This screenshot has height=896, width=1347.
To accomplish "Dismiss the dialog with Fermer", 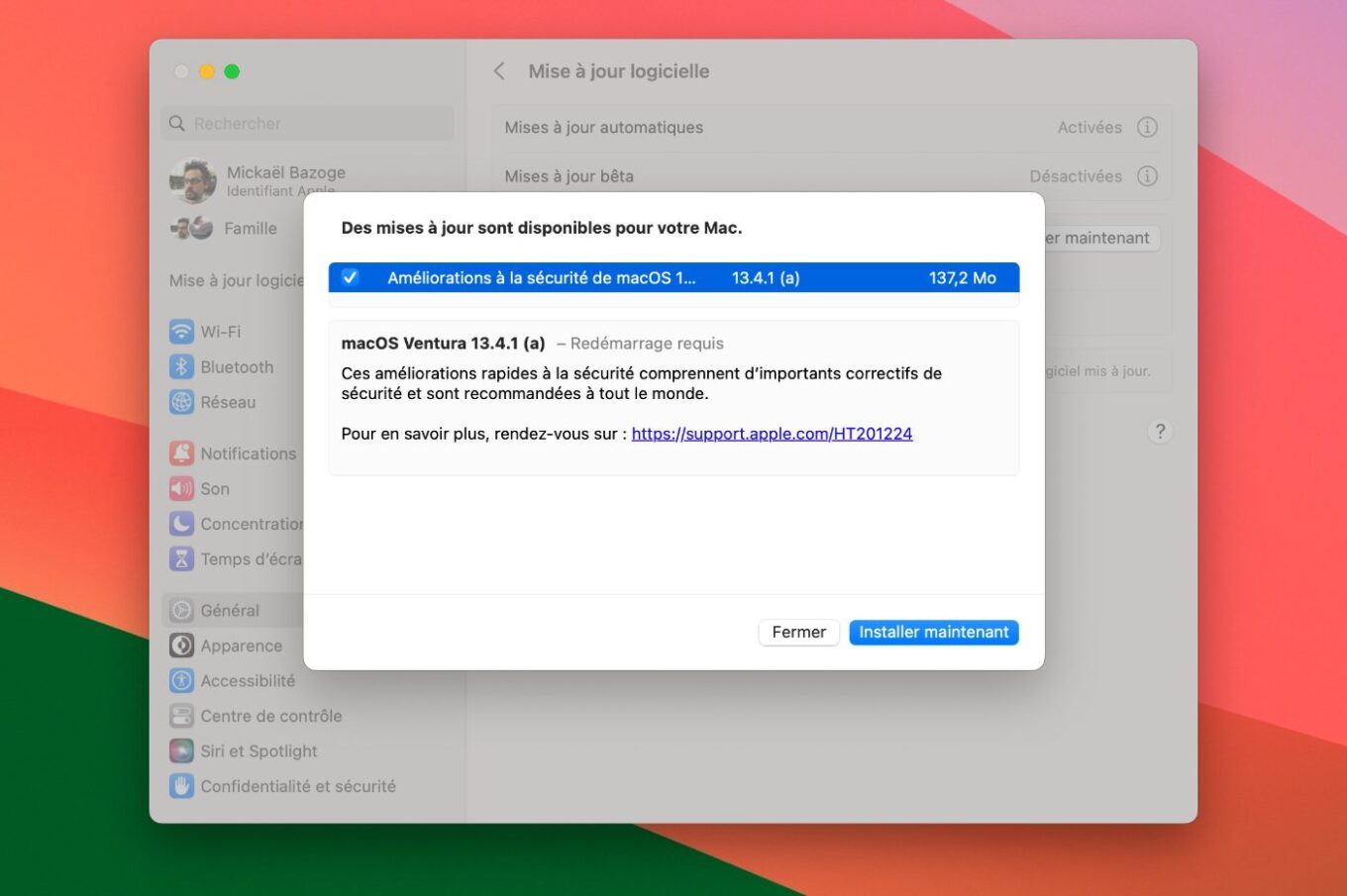I will pos(798,632).
